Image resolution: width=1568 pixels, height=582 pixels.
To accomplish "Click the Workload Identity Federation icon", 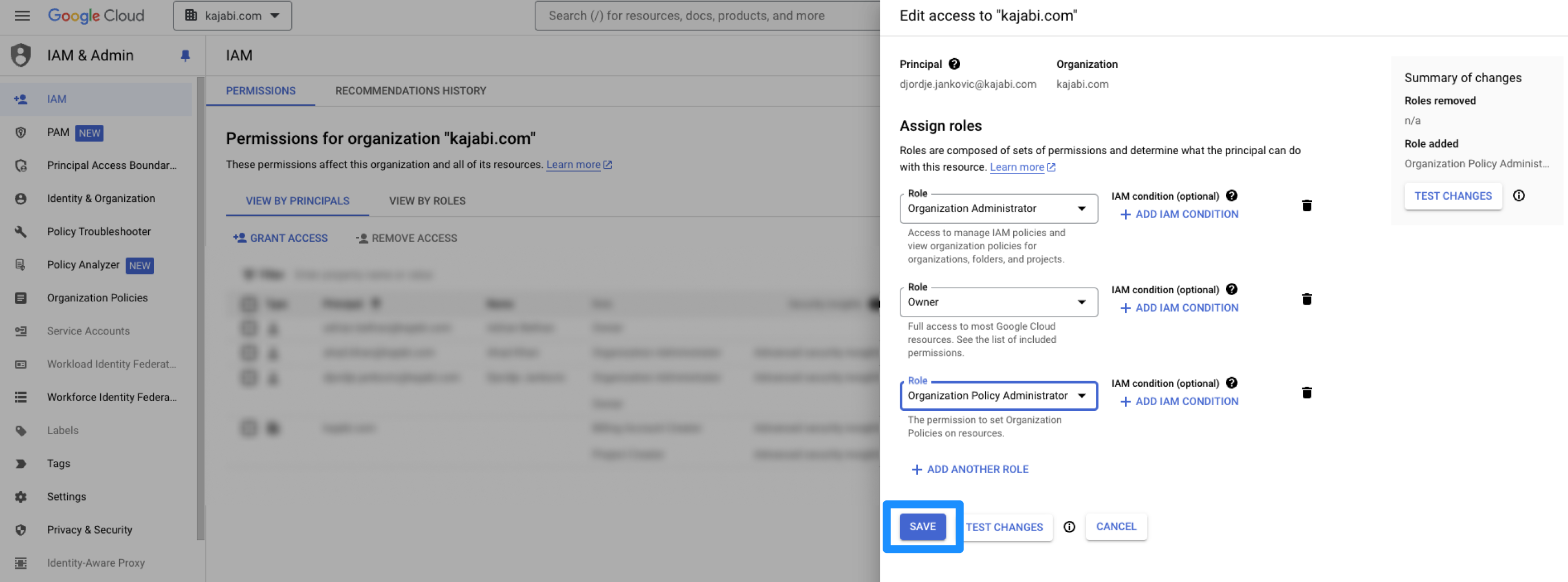I will 21,365.
